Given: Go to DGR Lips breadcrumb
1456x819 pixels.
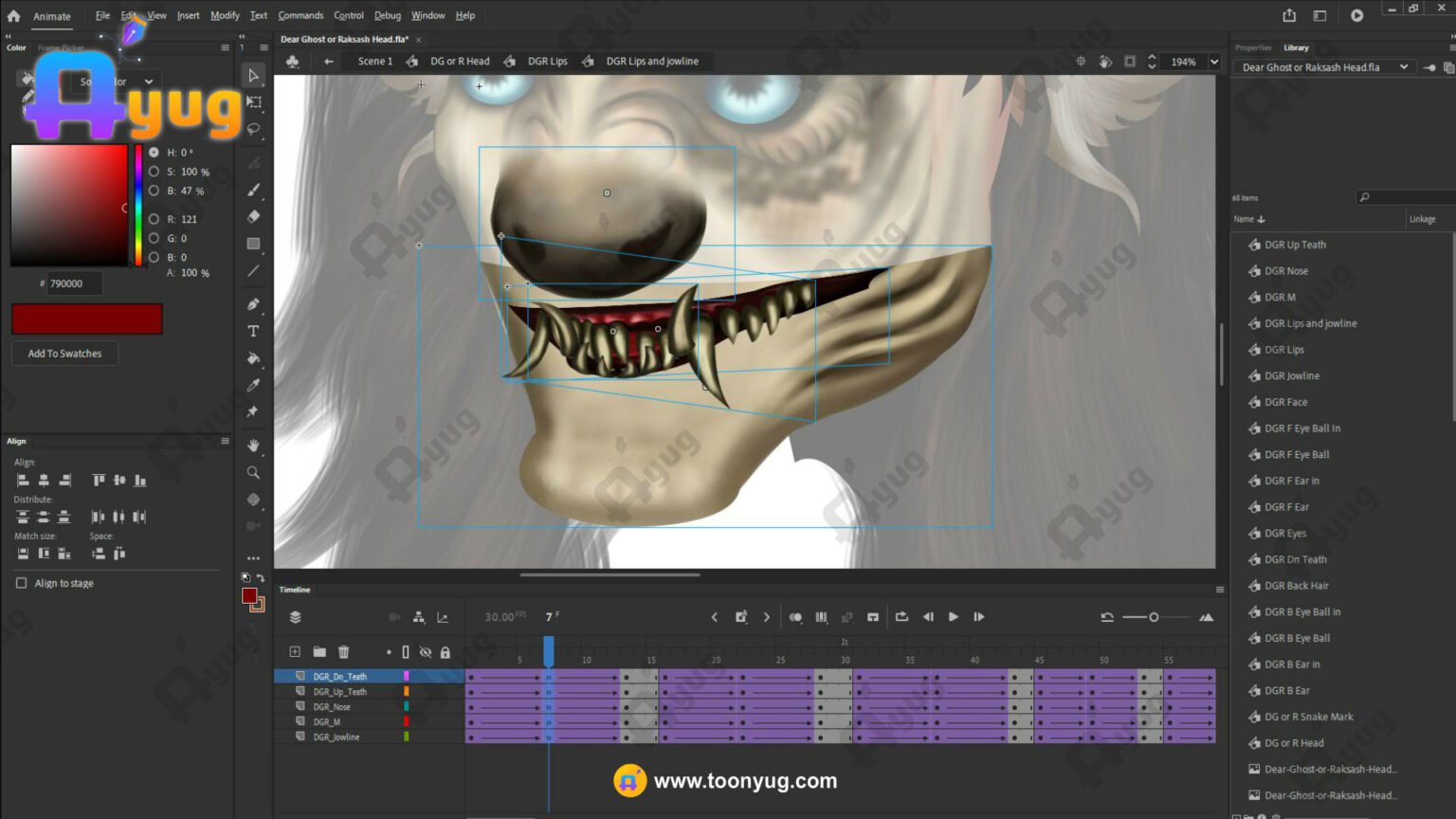Looking at the screenshot, I should (x=547, y=62).
